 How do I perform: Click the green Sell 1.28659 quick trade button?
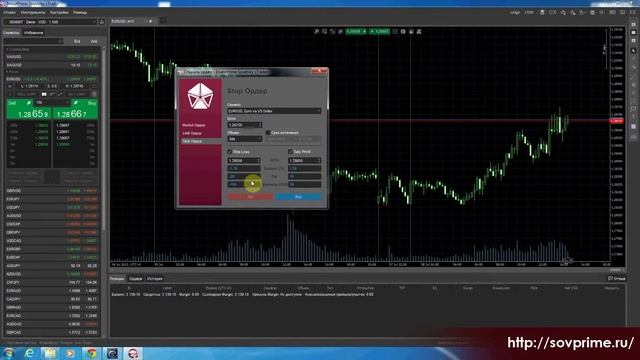(x=29, y=113)
